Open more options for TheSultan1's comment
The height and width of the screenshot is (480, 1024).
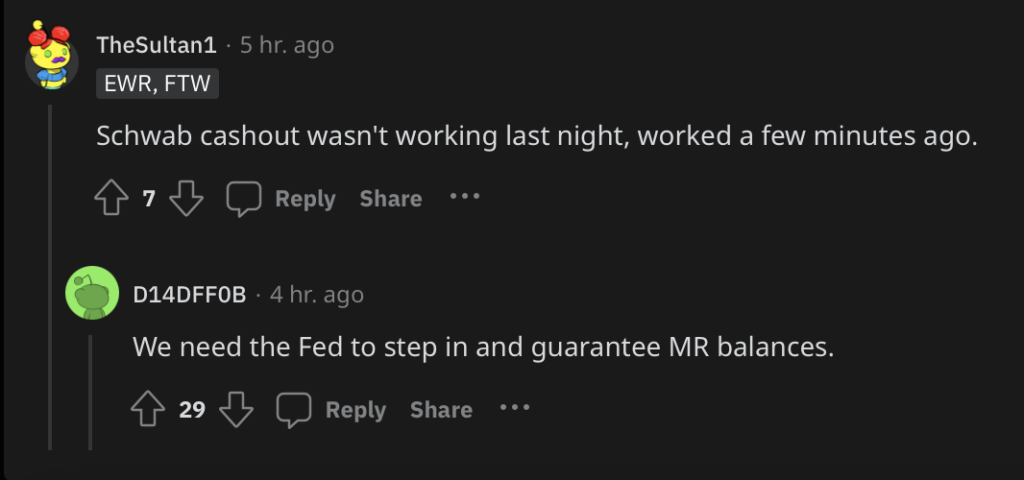coord(465,196)
